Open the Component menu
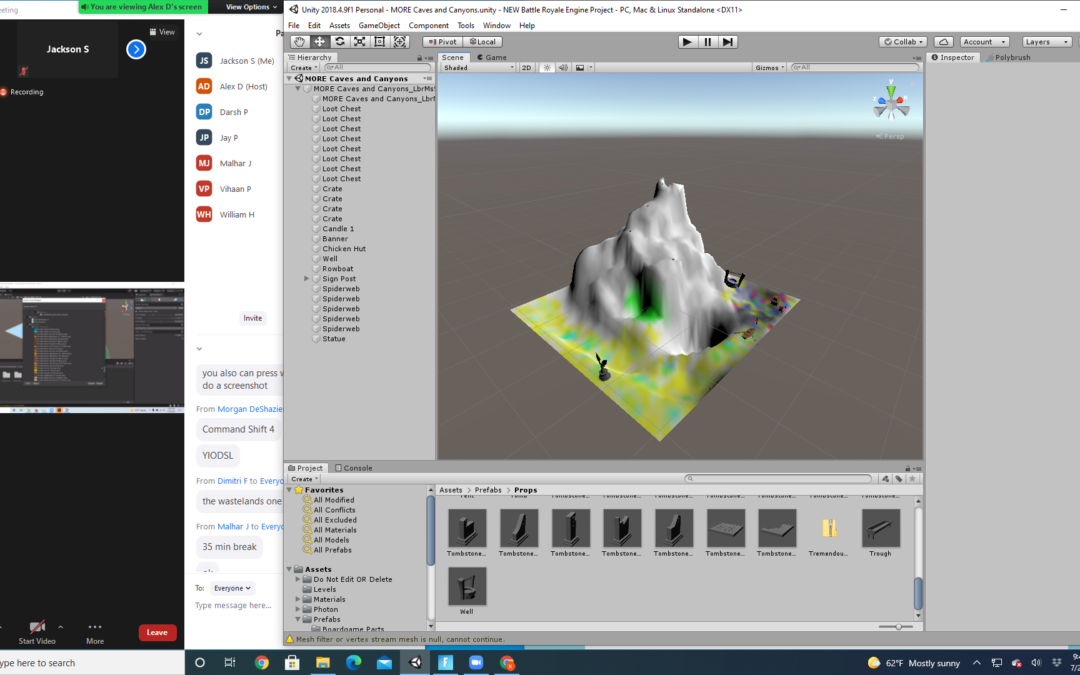Viewport: 1080px width, 675px height. [428, 25]
